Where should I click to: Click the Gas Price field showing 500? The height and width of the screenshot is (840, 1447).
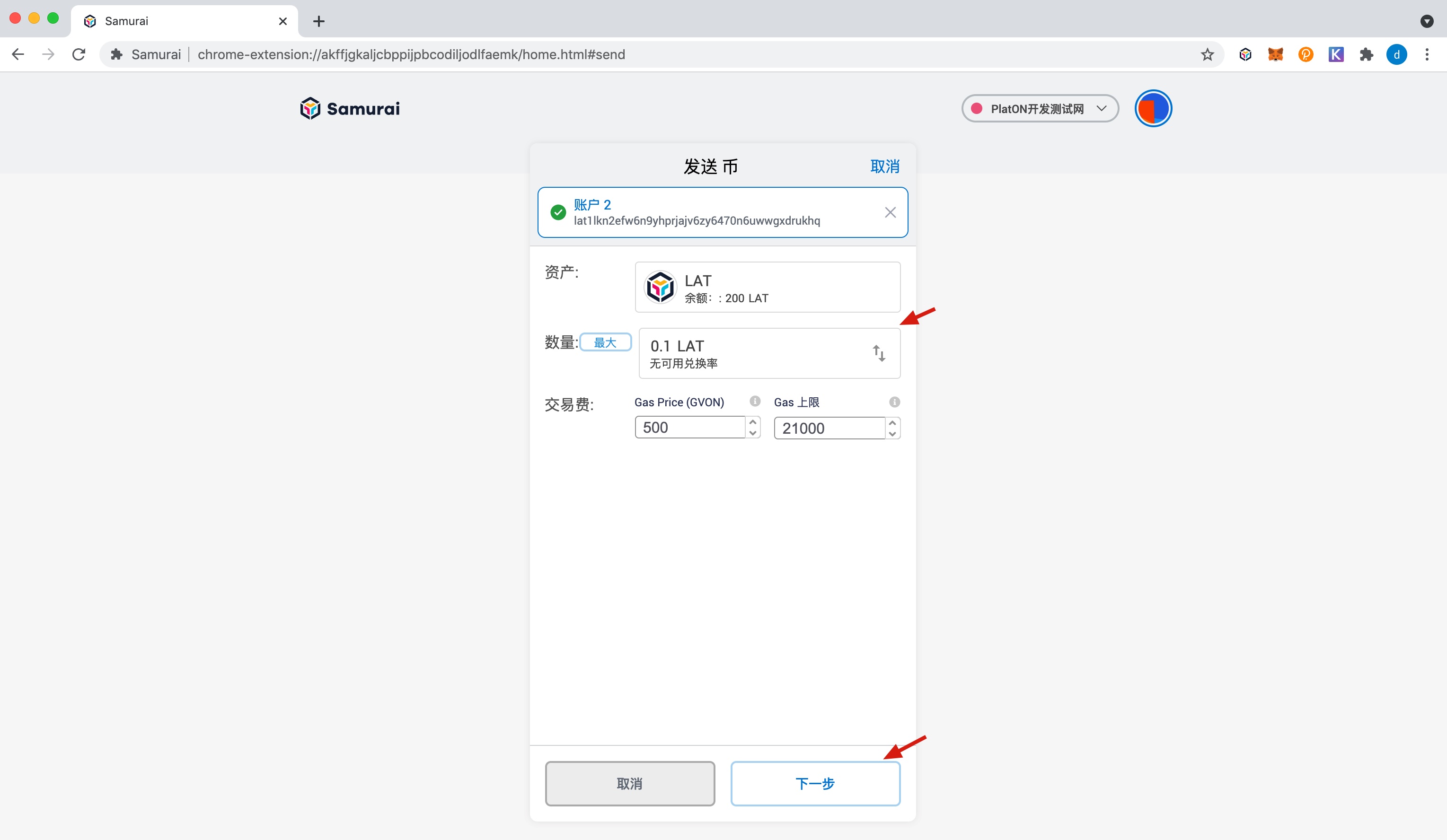pyautogui.click(x=689, y=428)
